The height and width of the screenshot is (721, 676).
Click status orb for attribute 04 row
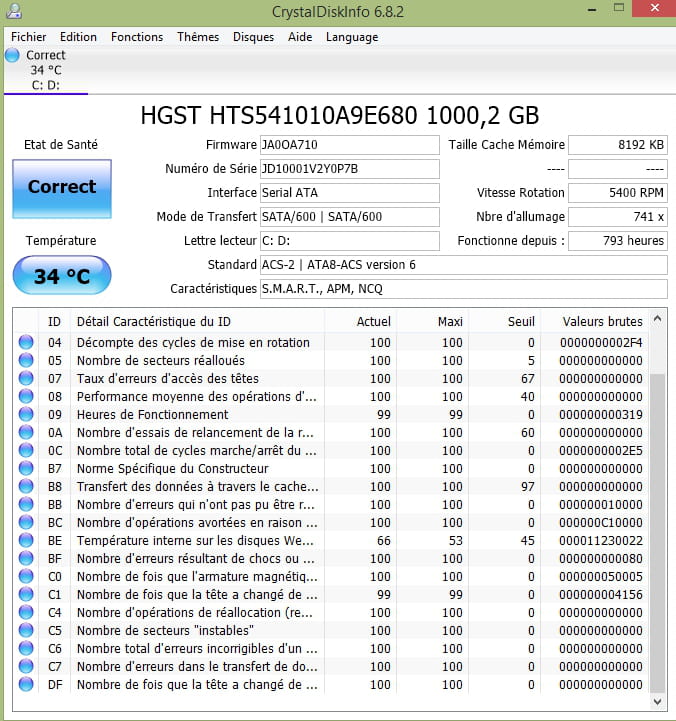[x=26, y=343]
